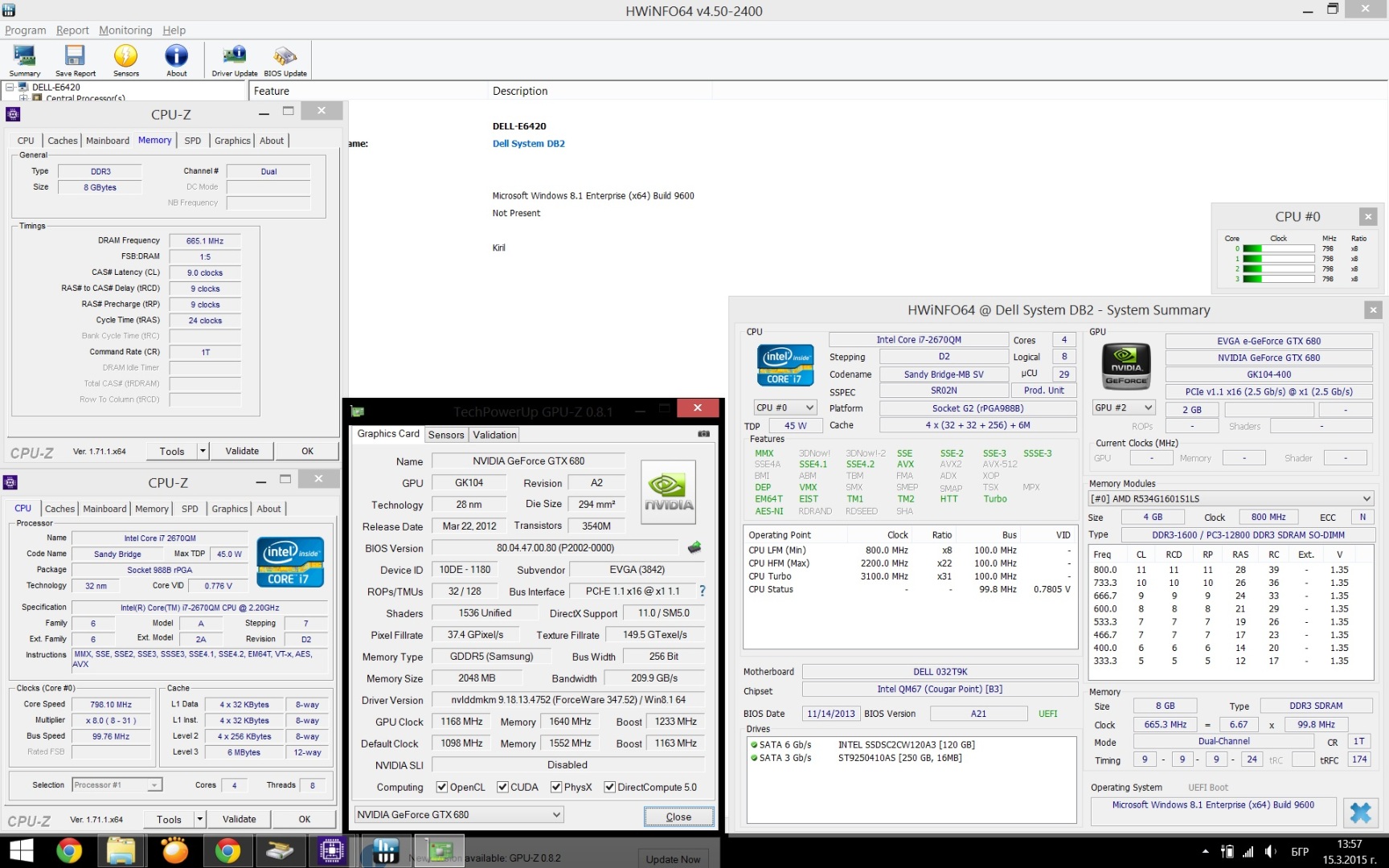Click the About icon in HWiNFO64 toolbar
Image resolution: width=1389 pixels, height=868 pixels.
(x=176, y=61)
